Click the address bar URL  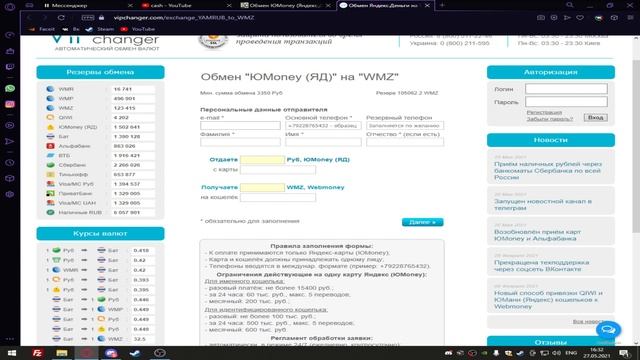pyautogui.click(x=184, y=18)
